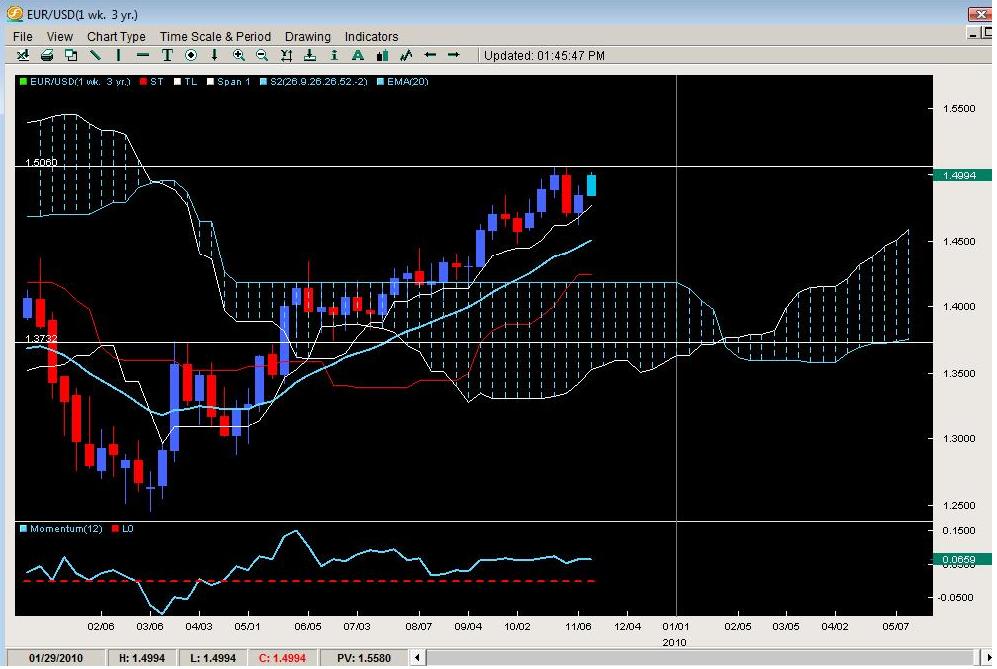Click the application logo icon in title bar
The width and height of the screenshot is (997, 669).
pyautogui.click(x=15, y=13)
